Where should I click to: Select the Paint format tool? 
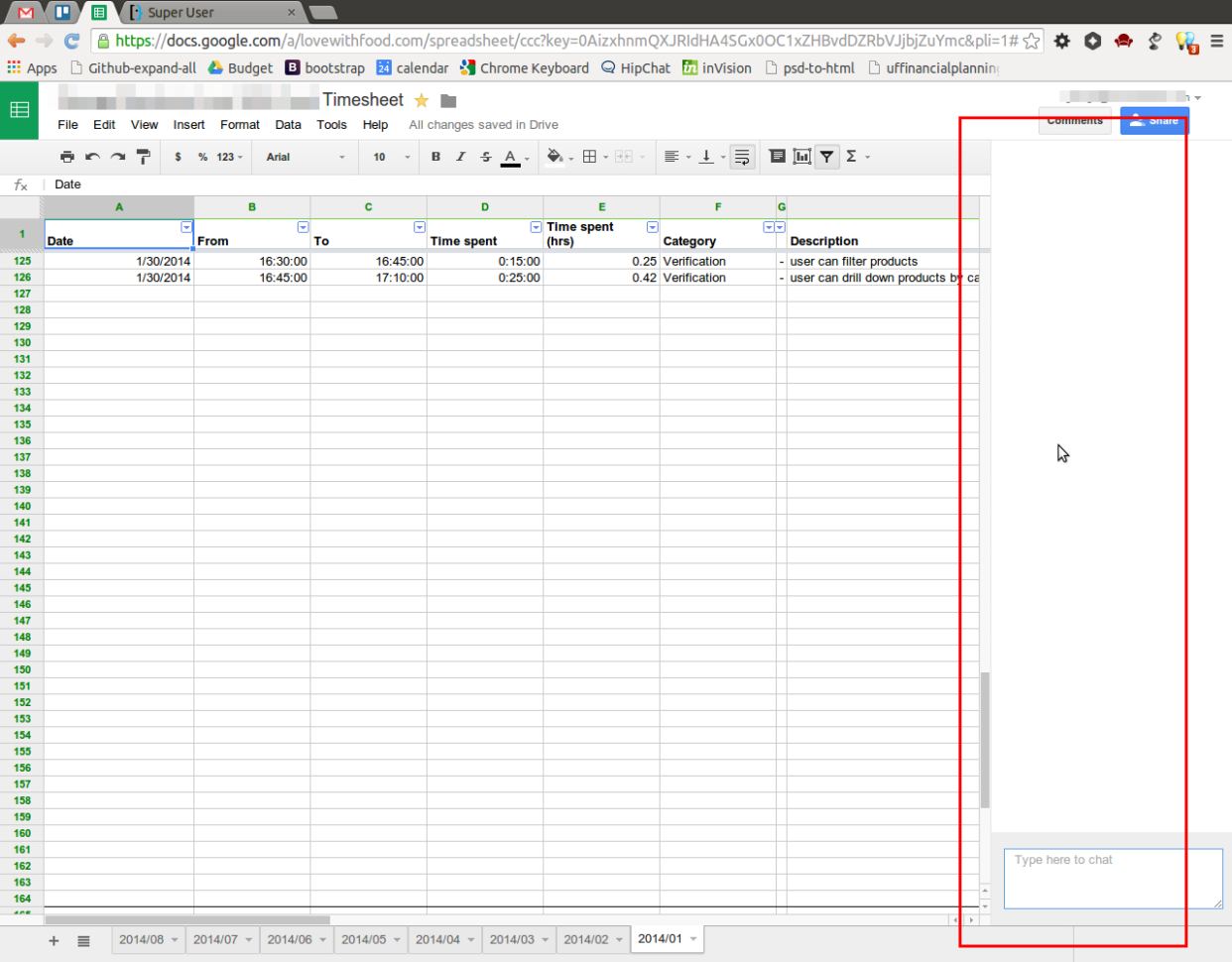pyautogui.click(x=142, y=156)
